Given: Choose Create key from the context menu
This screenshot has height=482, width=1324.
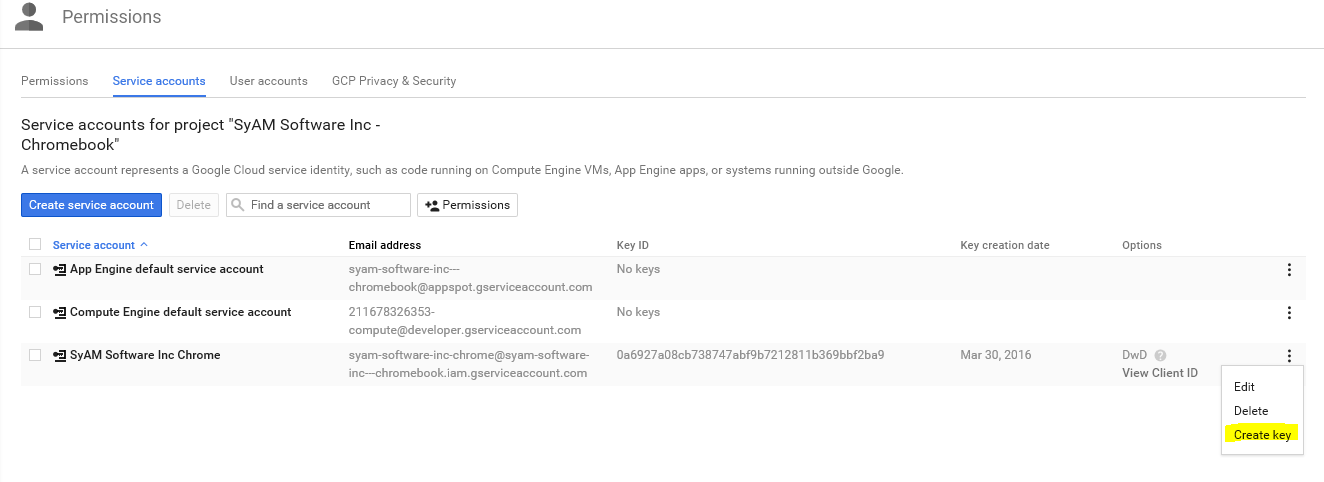Looking at the screenshot, I should [x=1263, y=435].
